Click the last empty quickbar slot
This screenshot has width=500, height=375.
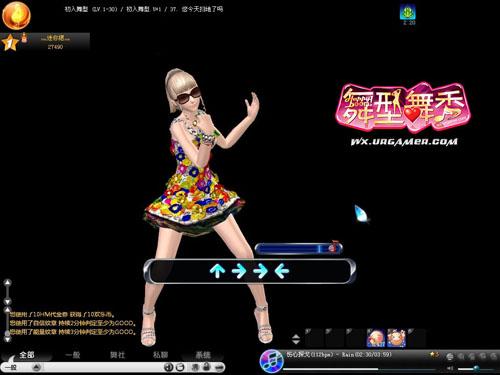[x=417, y=338]
